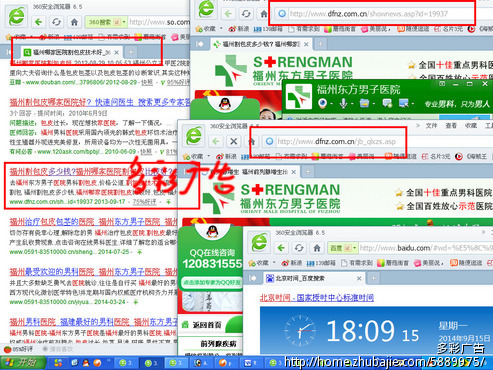Open 名片3元 bookmark in shownews.asp window
The height and width of the screenshot is (370, 493).
click(x=448, y=29)
